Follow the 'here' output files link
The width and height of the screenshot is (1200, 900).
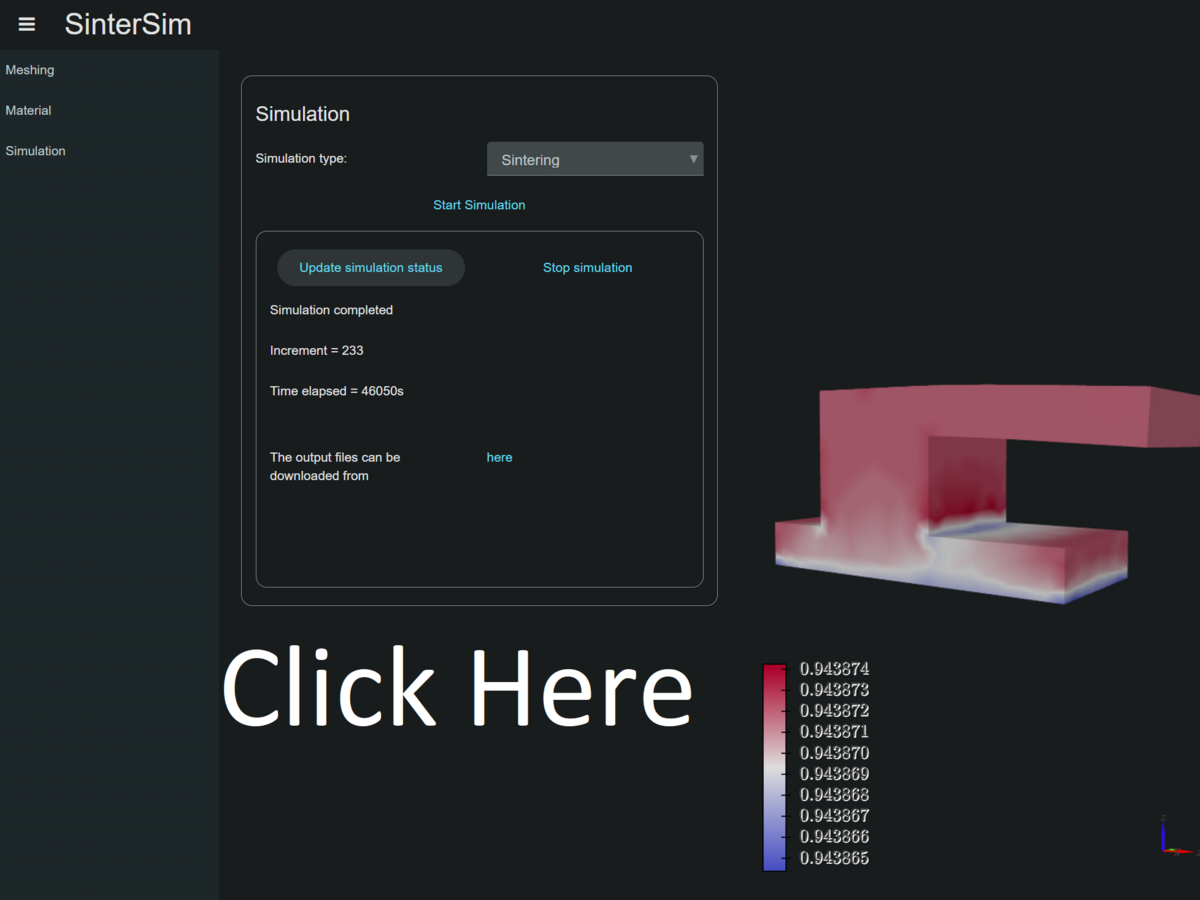click(x=499, y=457)
